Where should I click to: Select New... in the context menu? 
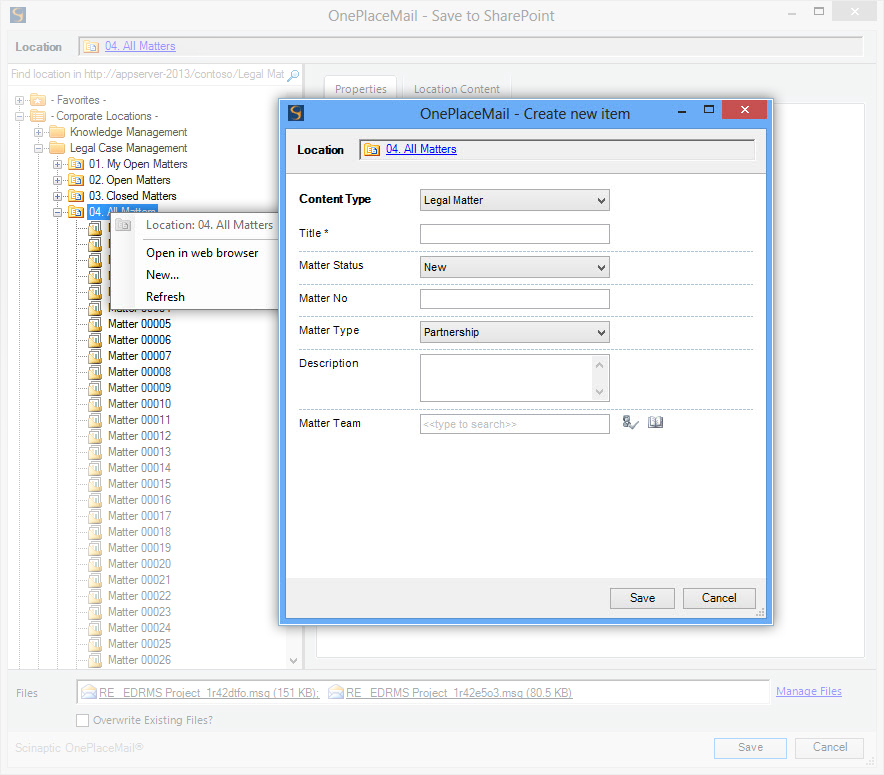[x=162, y=275]
